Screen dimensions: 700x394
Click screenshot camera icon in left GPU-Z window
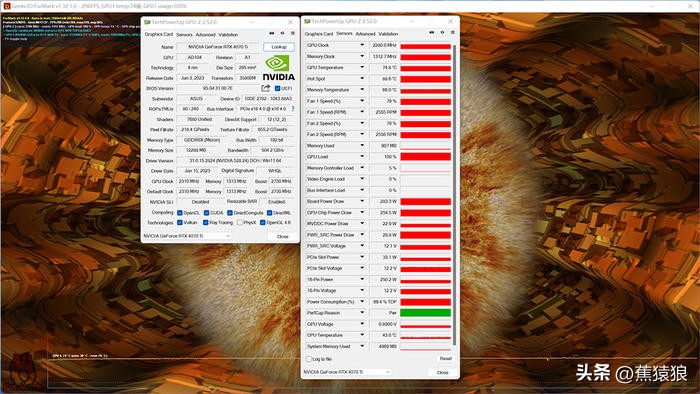(271, 33)
